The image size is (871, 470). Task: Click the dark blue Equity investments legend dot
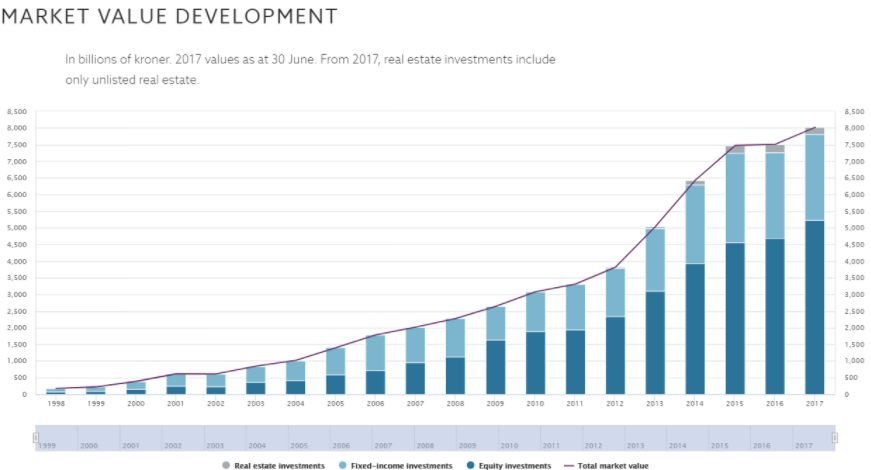tap(470, 465)
